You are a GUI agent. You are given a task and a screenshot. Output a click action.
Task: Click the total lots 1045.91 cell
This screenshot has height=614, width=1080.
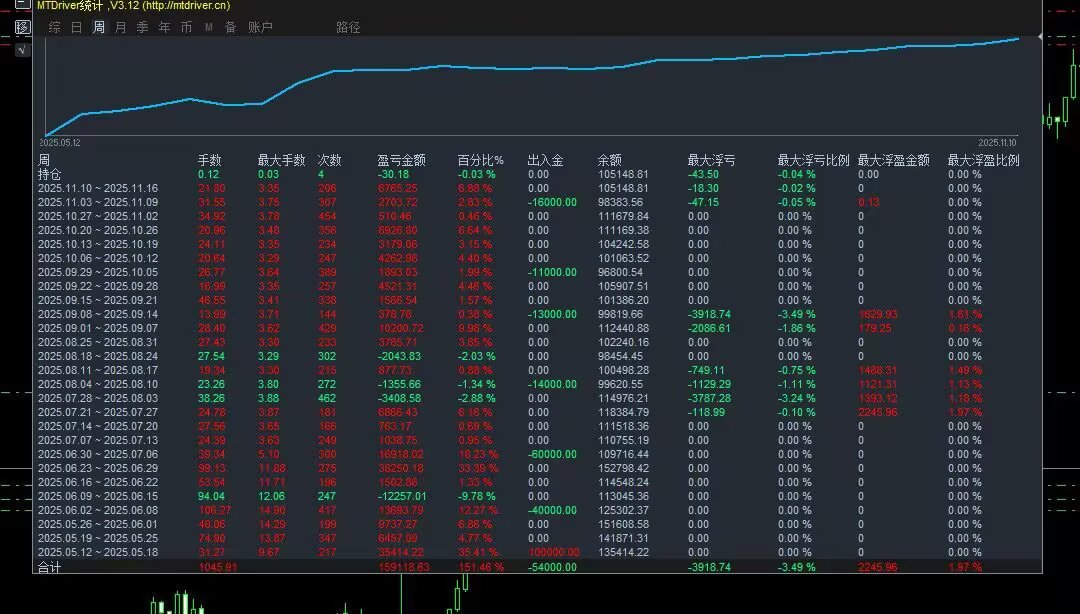218,567
